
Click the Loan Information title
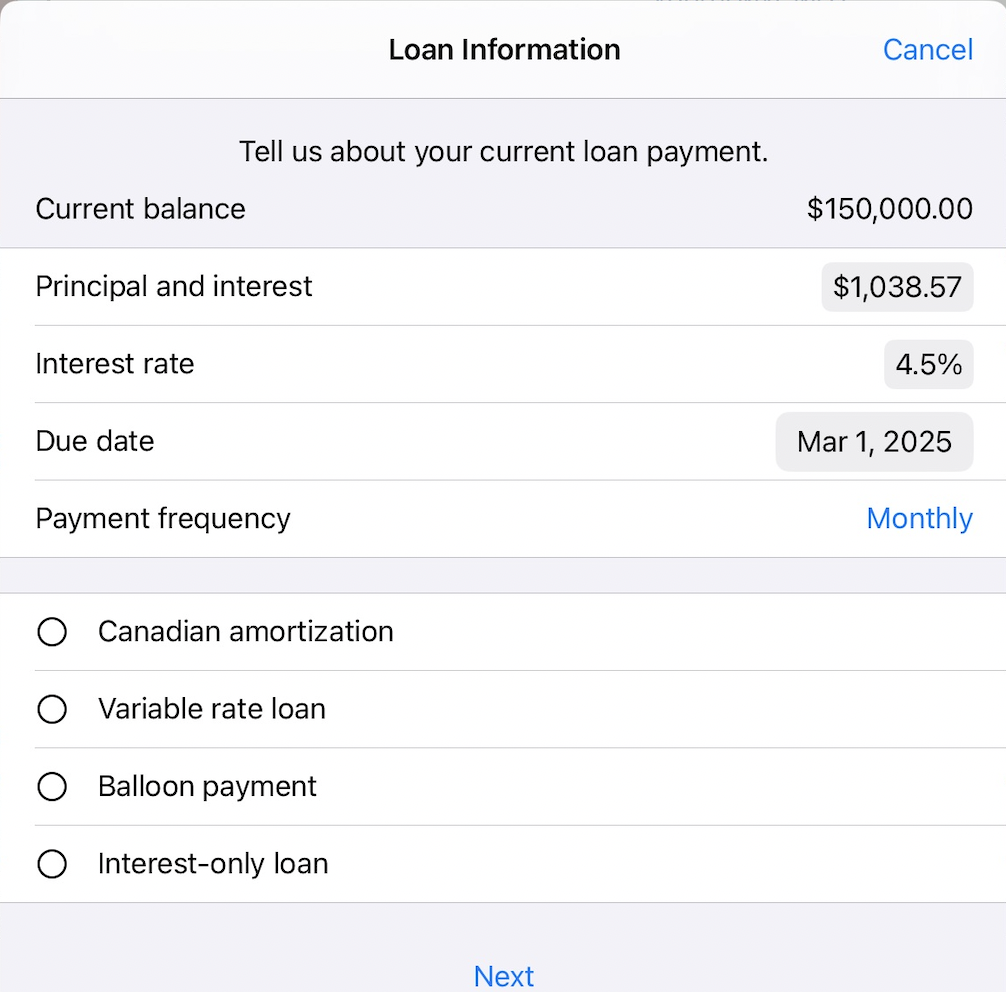tap(504, 50)
